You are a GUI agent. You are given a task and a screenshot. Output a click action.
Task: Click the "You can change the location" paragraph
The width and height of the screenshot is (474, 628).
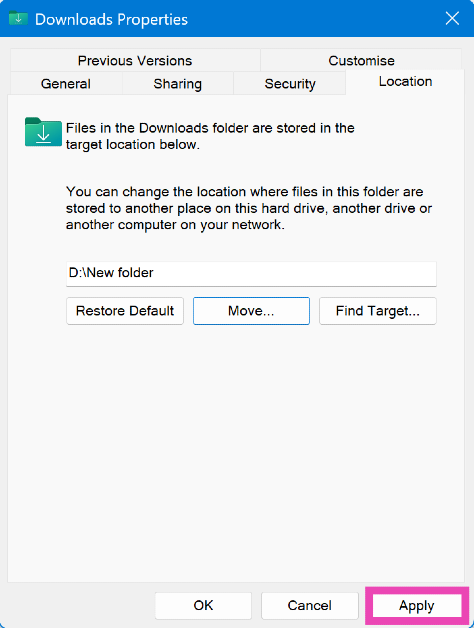click(x=249, y=208)
